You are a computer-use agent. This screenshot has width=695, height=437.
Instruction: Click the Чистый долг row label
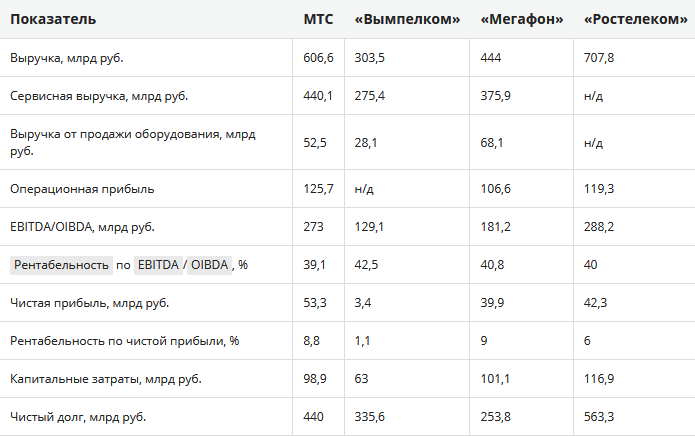pos(78,417)
